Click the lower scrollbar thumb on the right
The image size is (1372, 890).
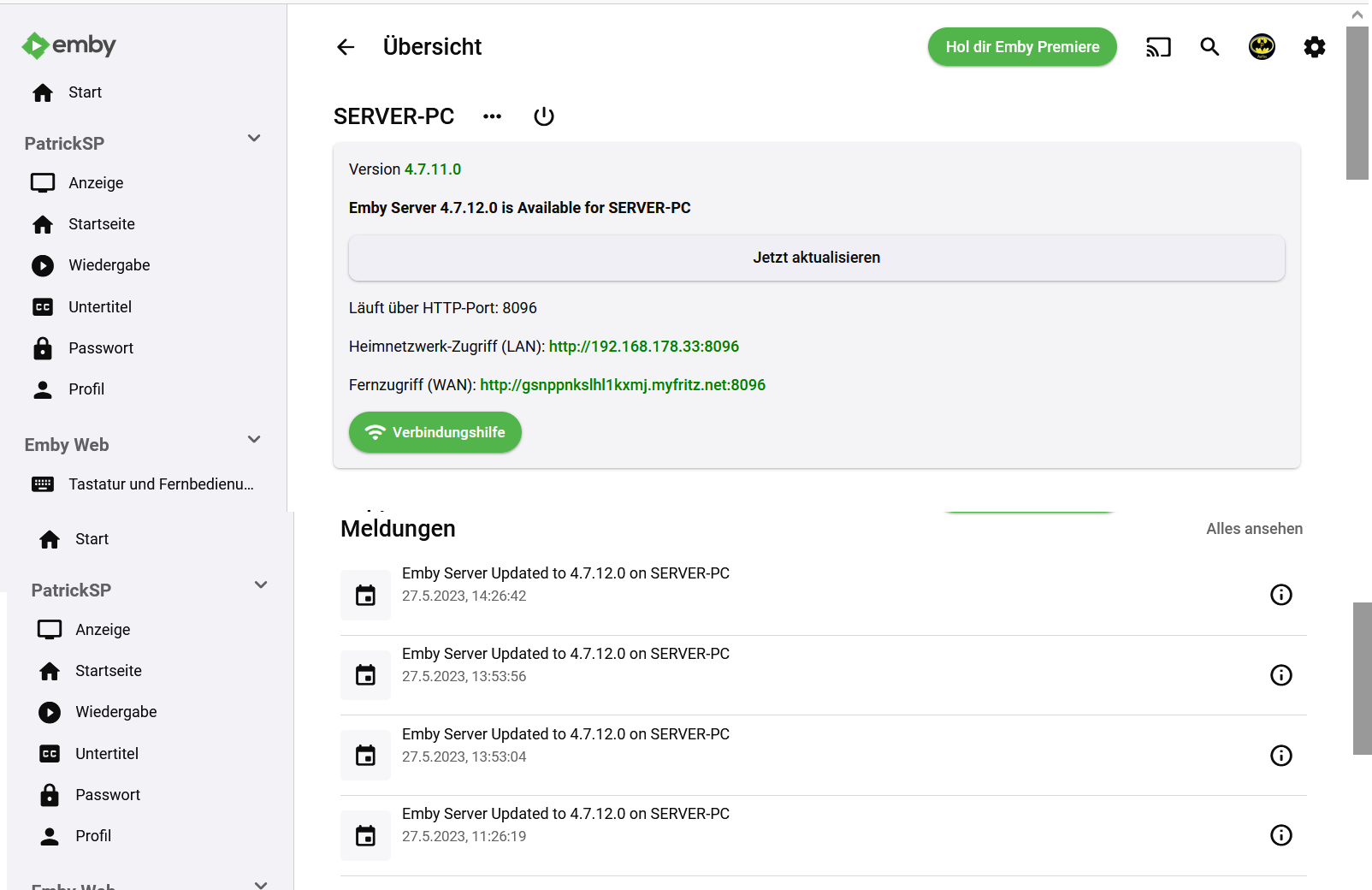coord(1363,679)
